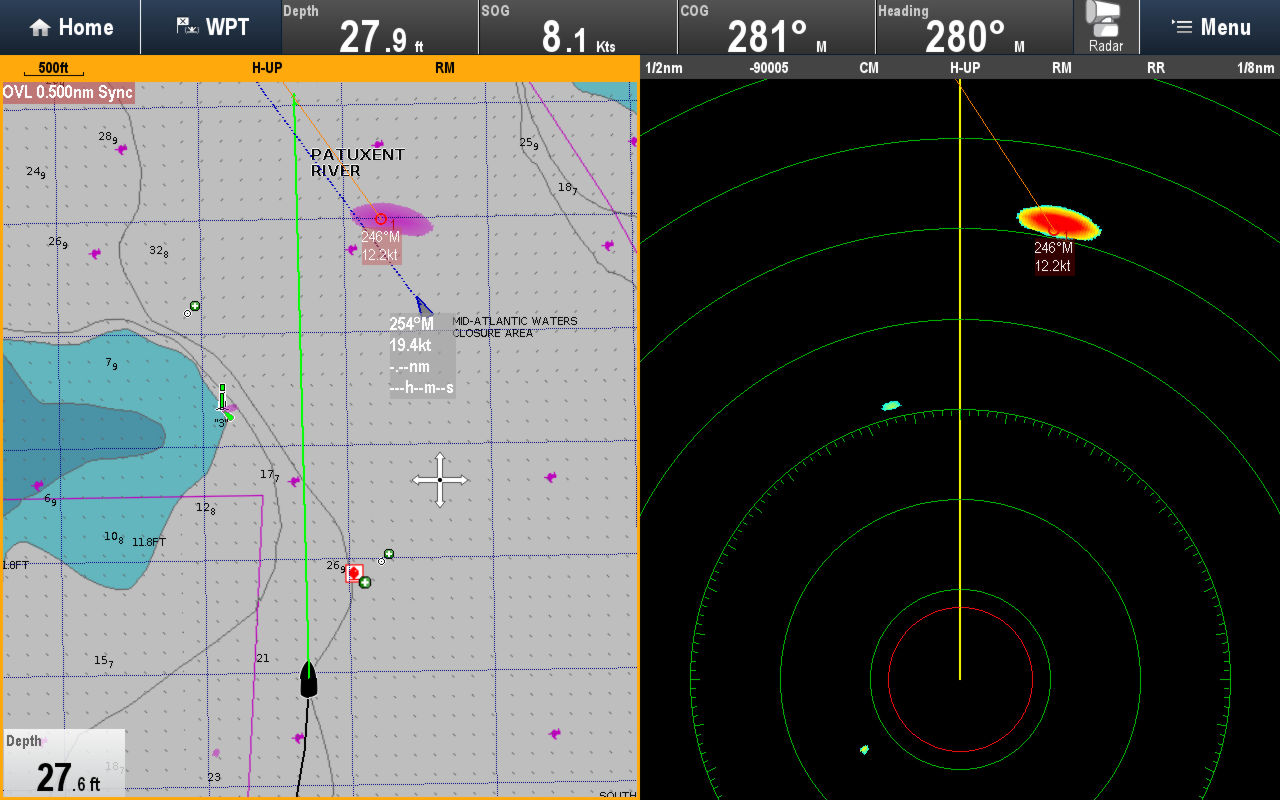Click the radar target 246°M 12.2kt label
The image size is (1280, 800).
1053,257
